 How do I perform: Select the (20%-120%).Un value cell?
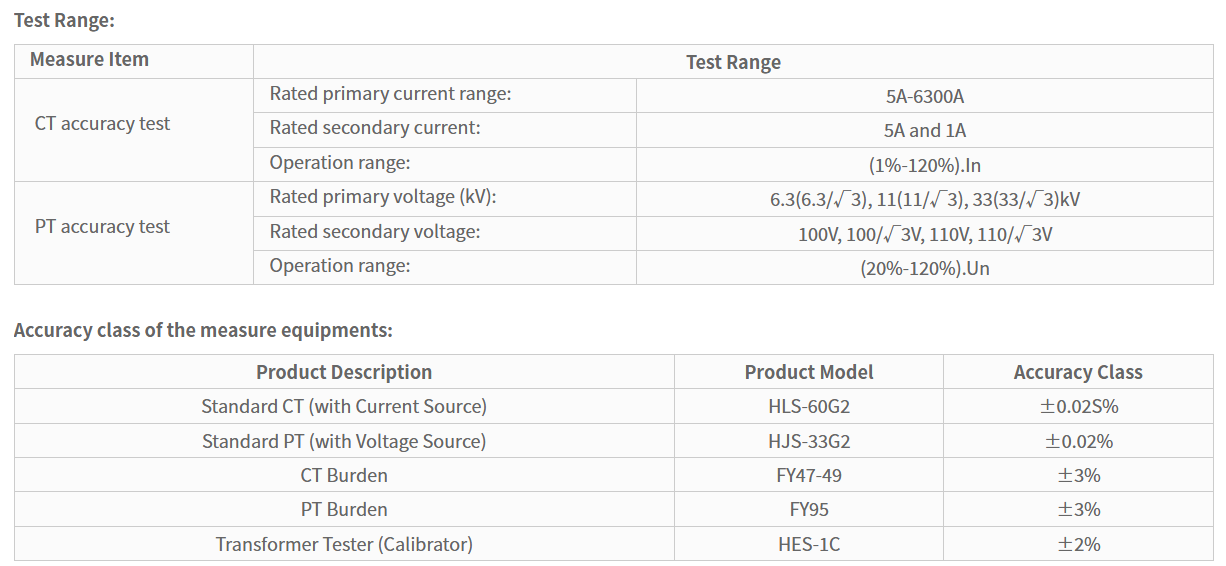(x=925, y=267)
